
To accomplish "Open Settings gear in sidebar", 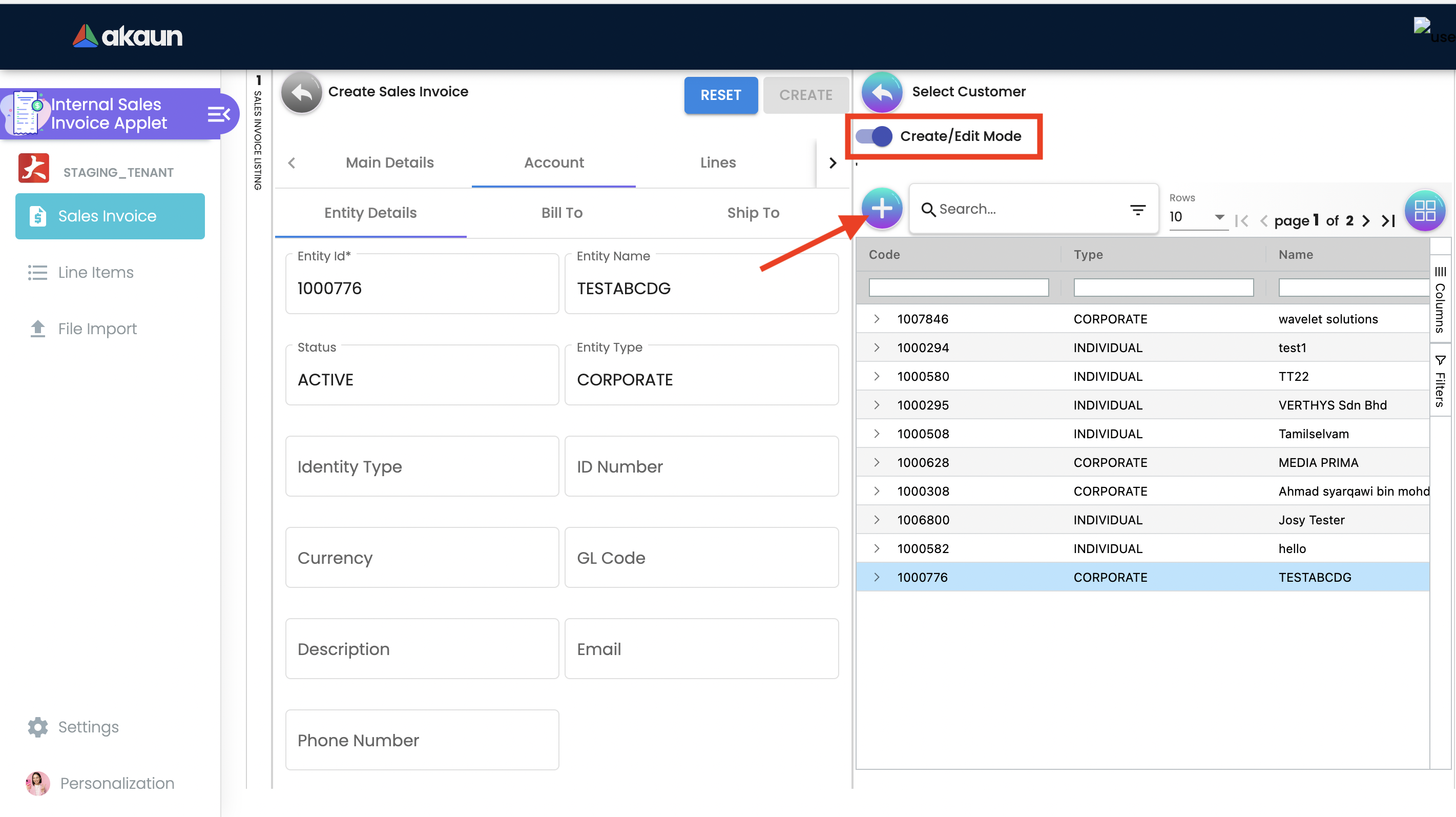I will (x=38, y=727).
